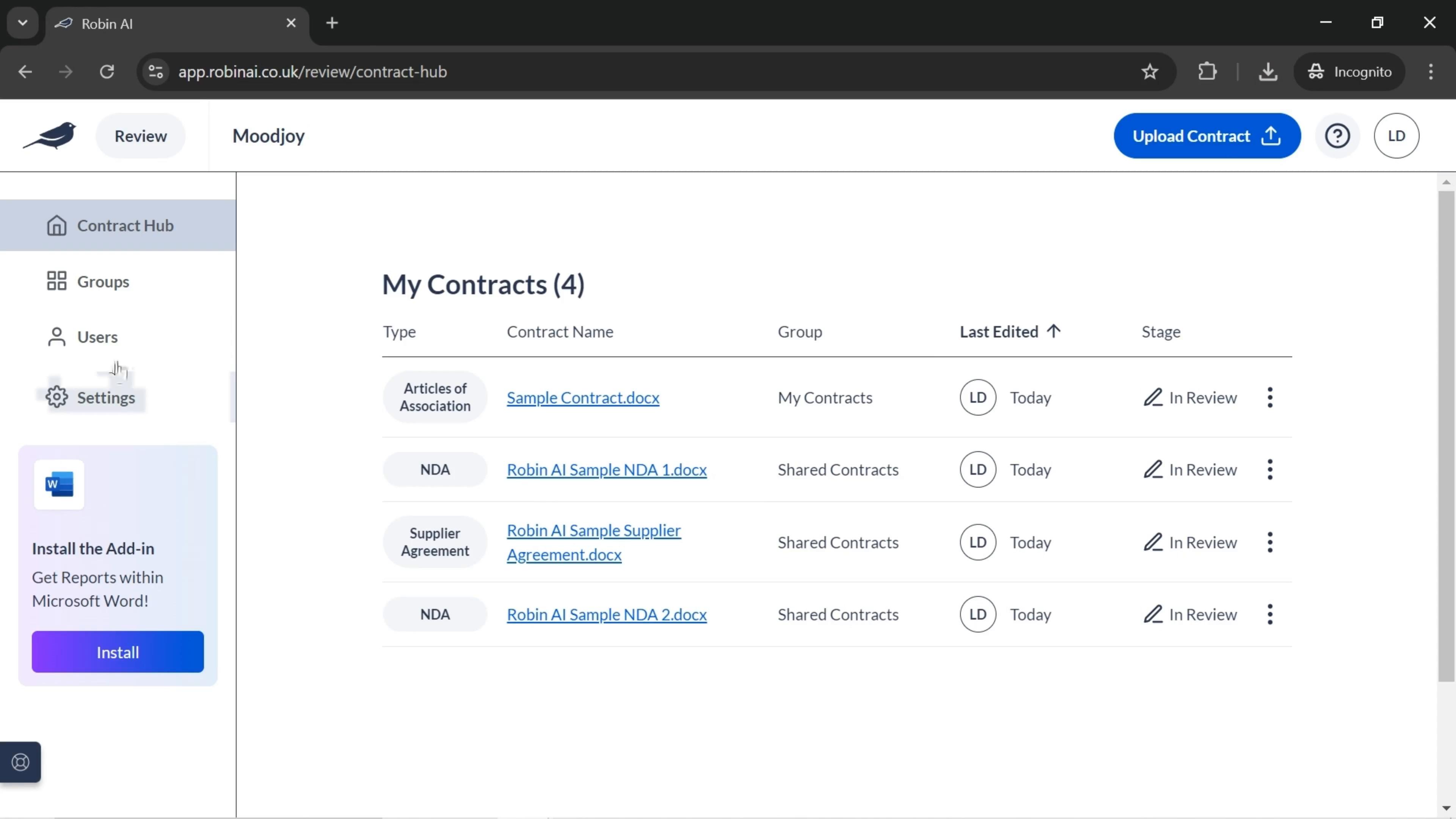Image resolution: width=1456 pixels, height=819 pixels.
Task: Click the help question mark icon
Action: 1338,135
